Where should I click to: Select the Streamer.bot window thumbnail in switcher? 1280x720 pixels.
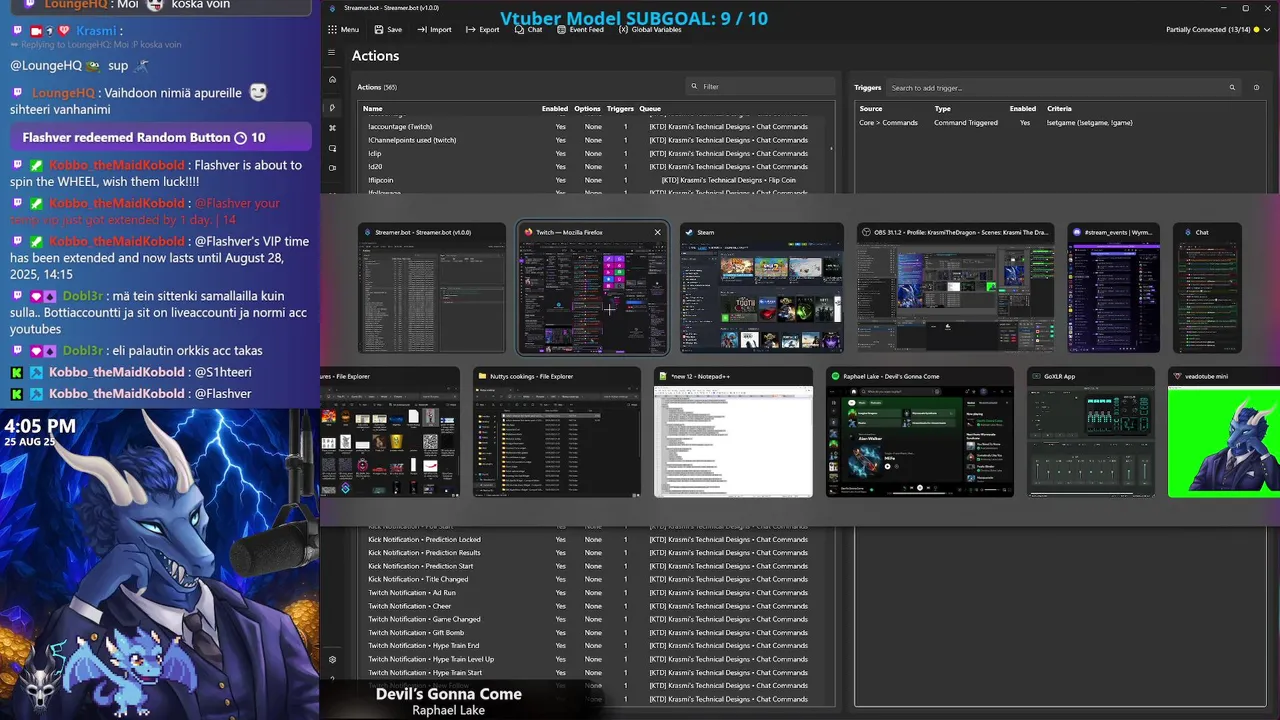point(432,288)
